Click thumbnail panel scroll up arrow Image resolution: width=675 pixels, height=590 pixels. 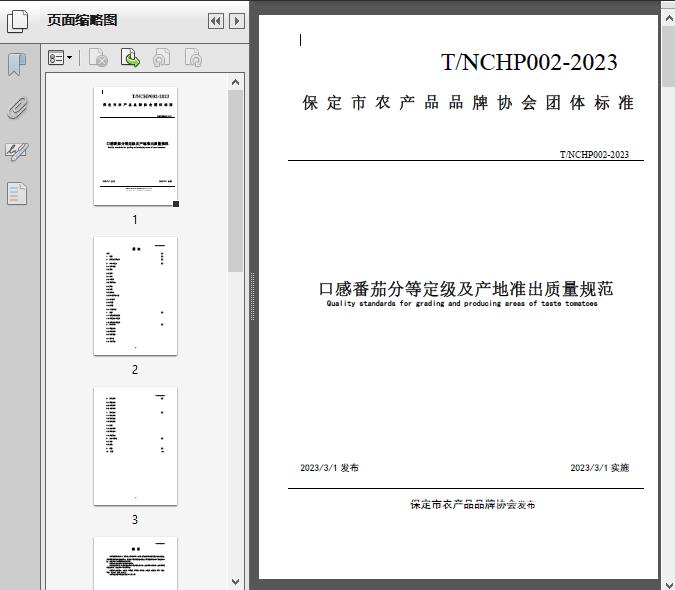coord(235,82)
